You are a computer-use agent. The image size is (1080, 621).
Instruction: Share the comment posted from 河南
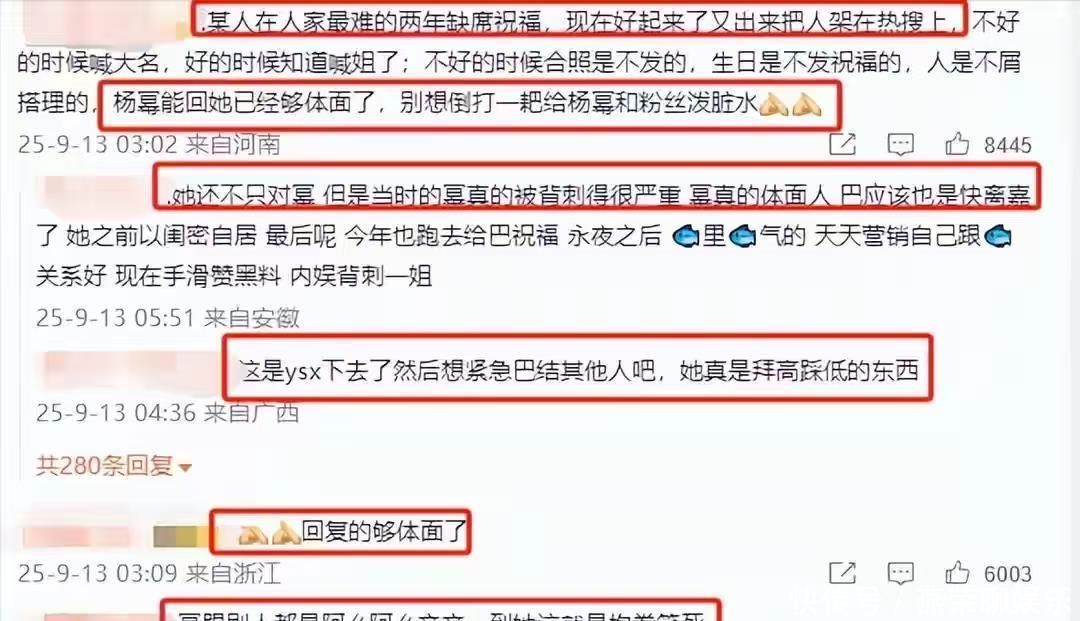[842, 144]
